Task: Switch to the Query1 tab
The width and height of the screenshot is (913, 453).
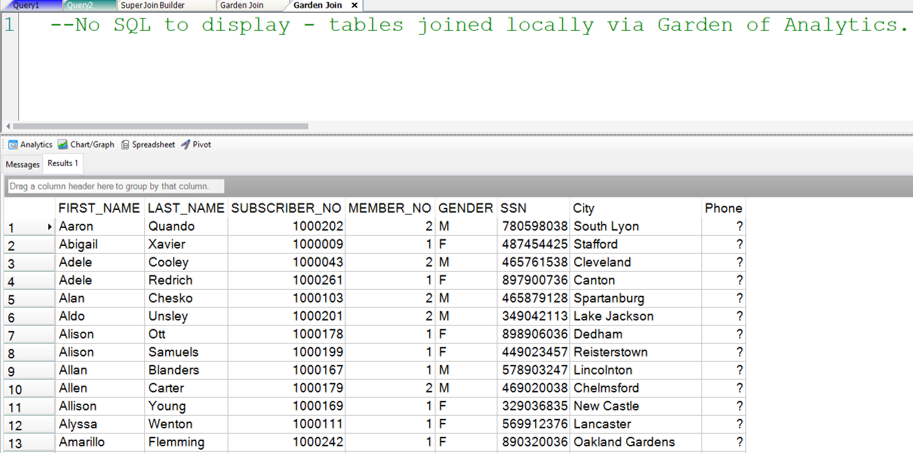Action: pos(26,6)
